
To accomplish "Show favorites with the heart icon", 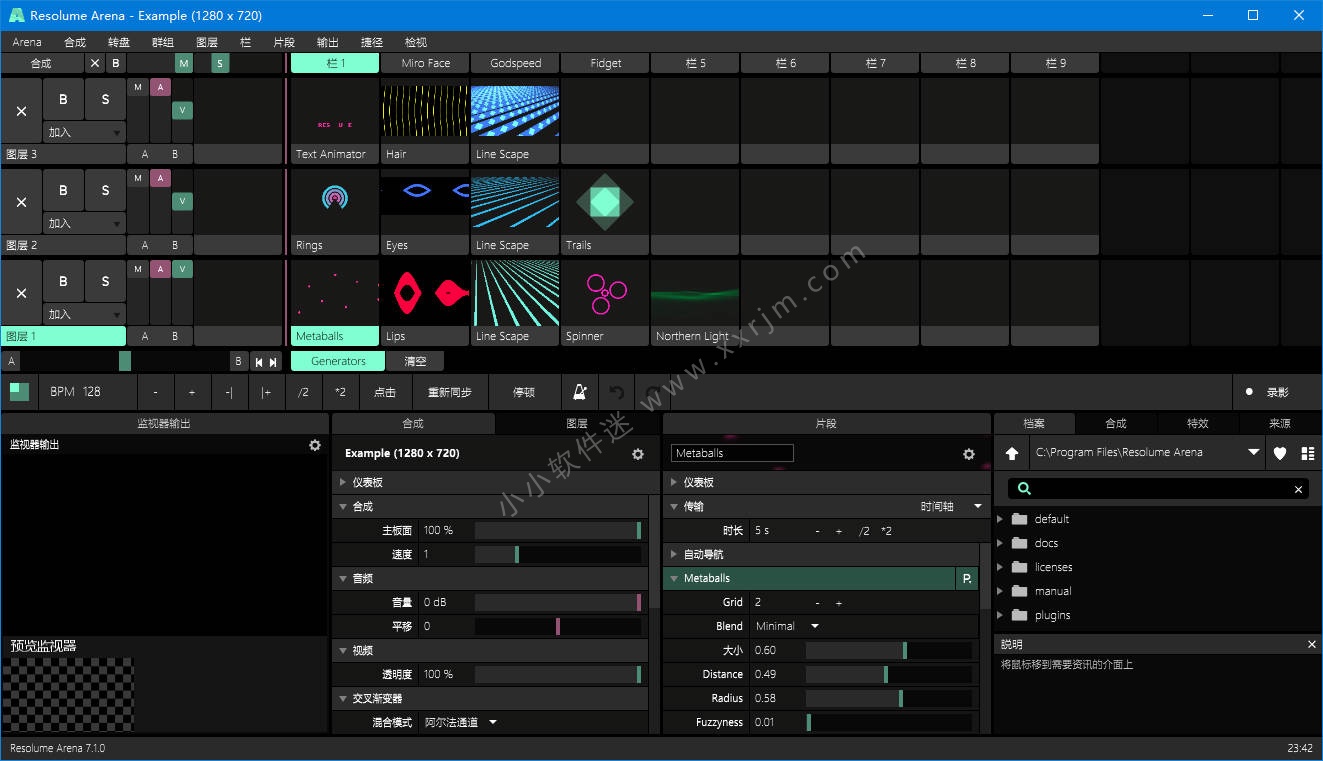I will (x=1279, y=453).
